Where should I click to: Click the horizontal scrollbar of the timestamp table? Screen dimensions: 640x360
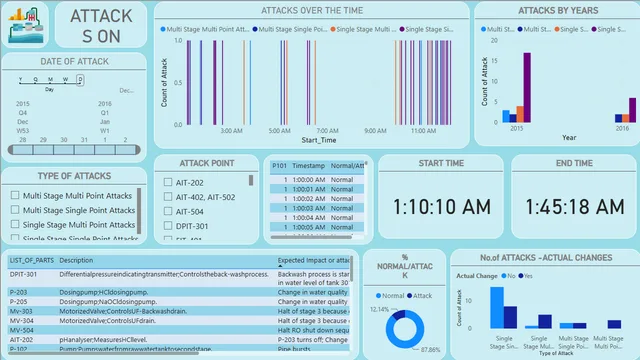(311, 237)
